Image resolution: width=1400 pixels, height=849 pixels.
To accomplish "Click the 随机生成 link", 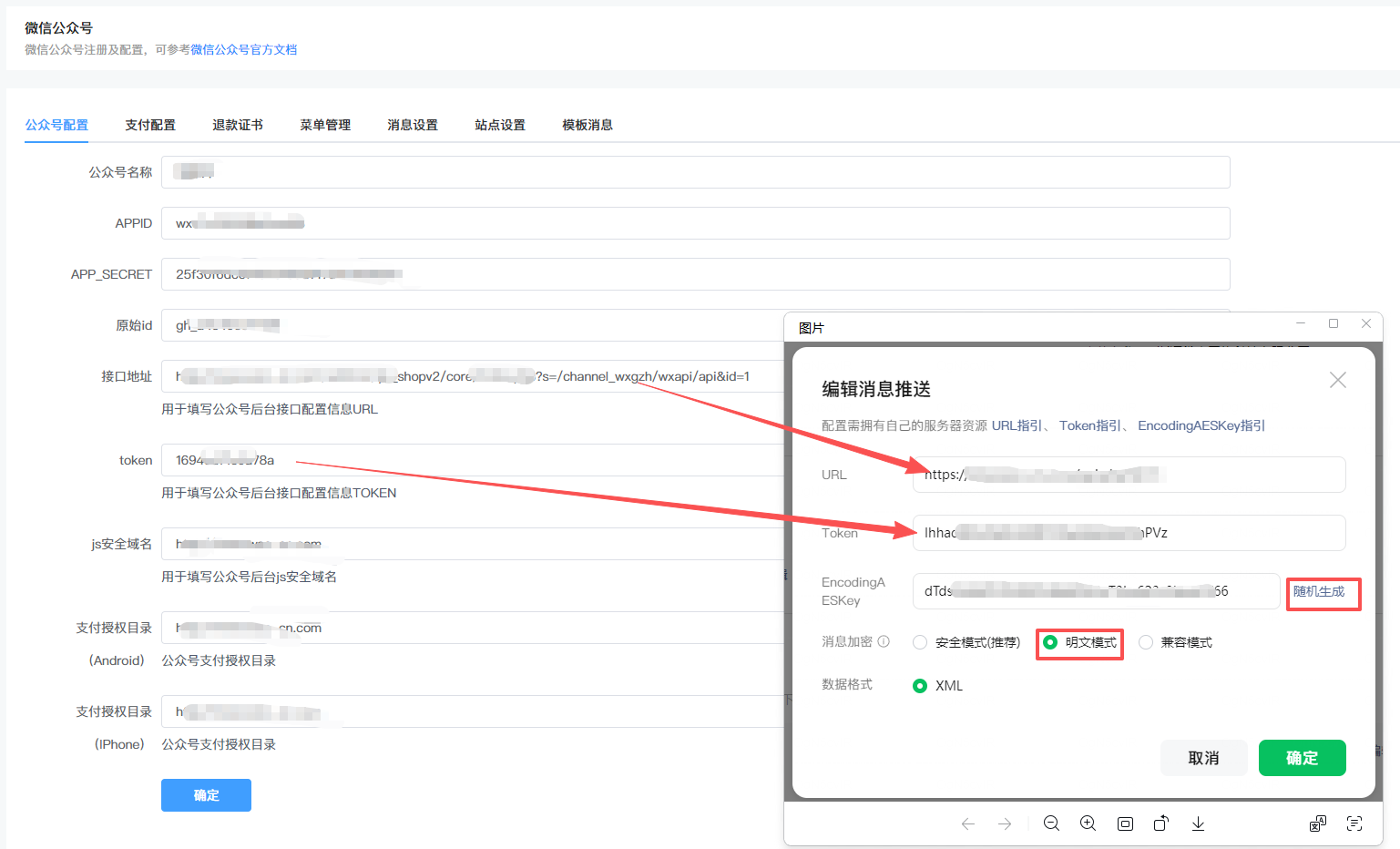I will click(1319, 591).
